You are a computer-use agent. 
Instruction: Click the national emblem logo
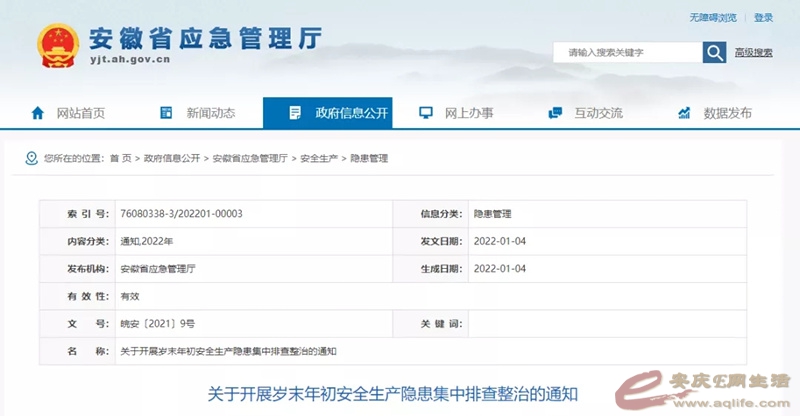point(59,45)
